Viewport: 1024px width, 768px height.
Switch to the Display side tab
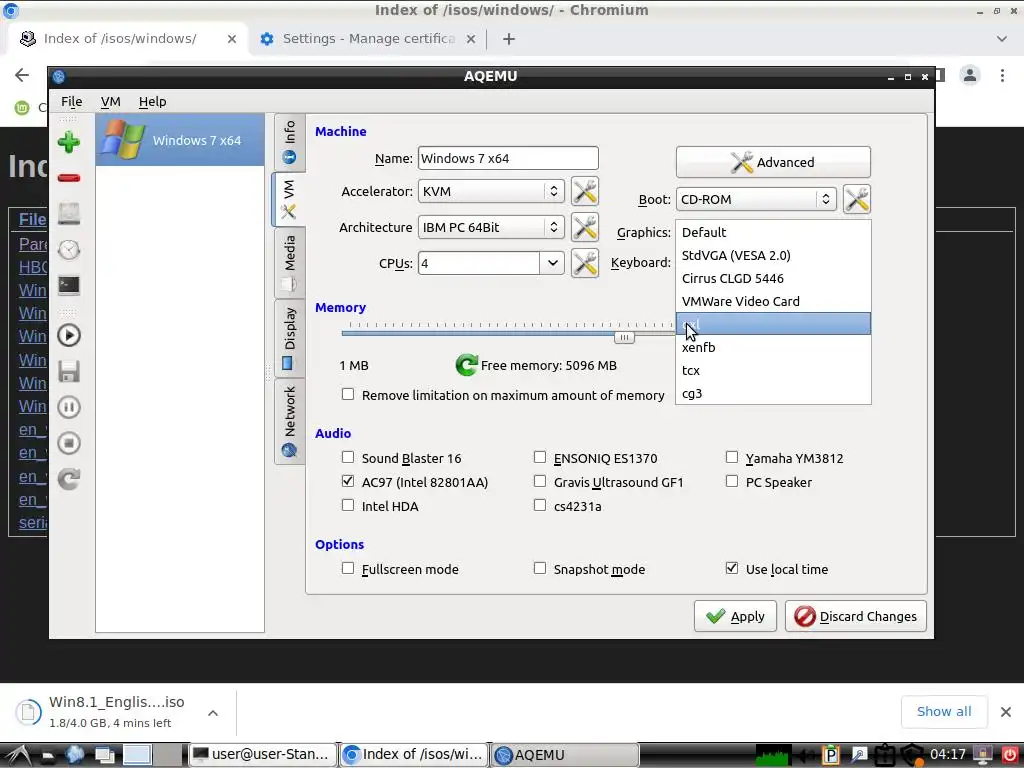(x=289, y=338)
